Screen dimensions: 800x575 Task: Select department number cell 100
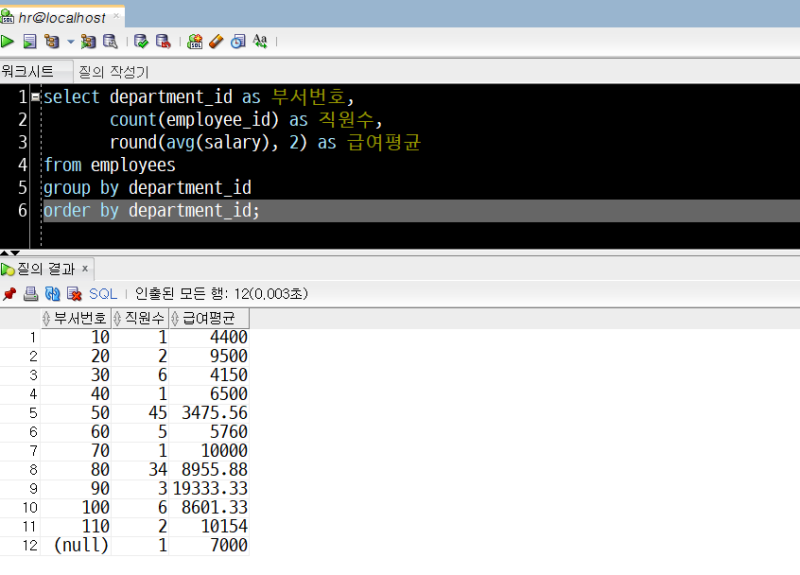pos(76,507)
